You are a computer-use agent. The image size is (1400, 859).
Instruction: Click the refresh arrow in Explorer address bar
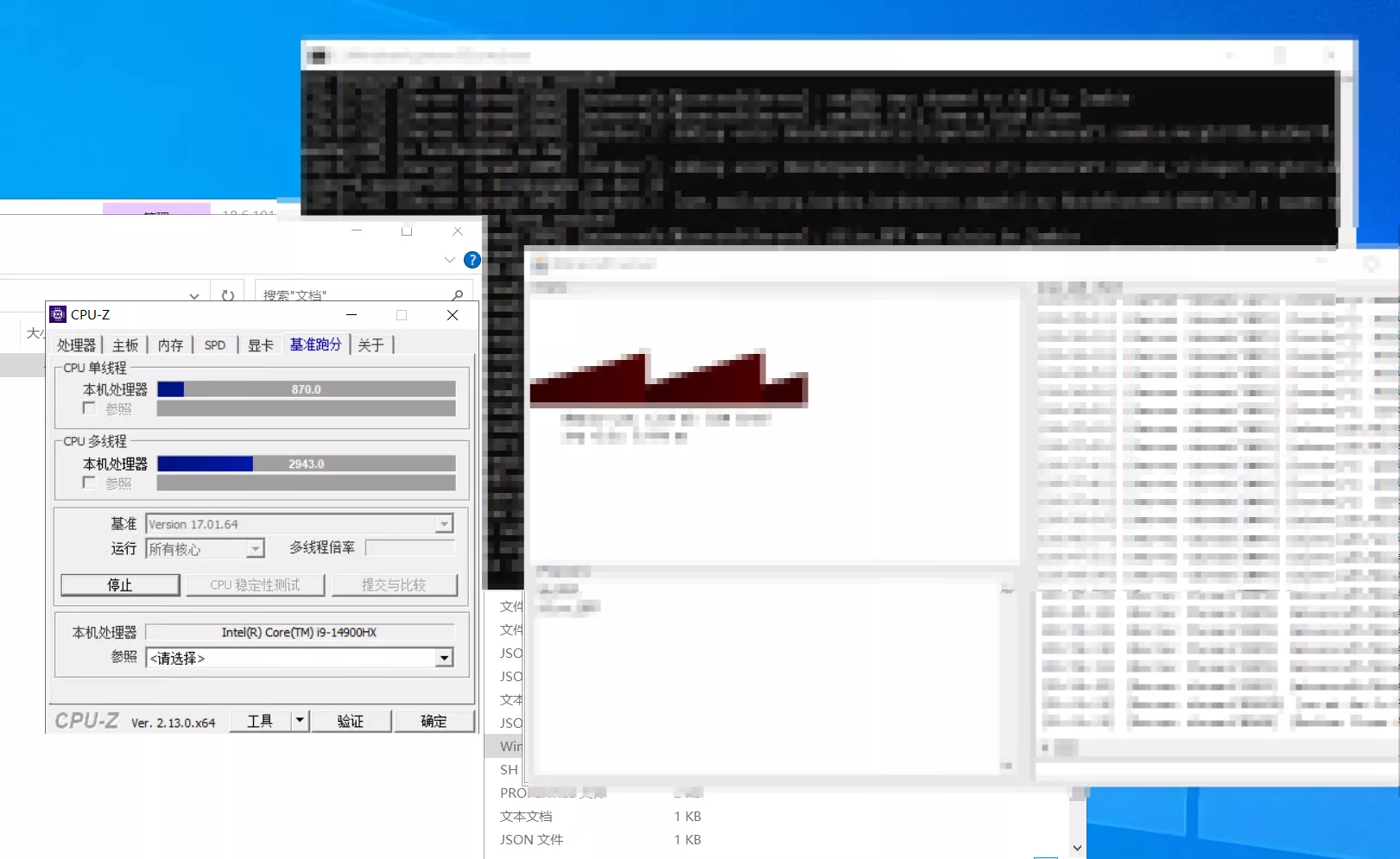[x=228, y=295]
